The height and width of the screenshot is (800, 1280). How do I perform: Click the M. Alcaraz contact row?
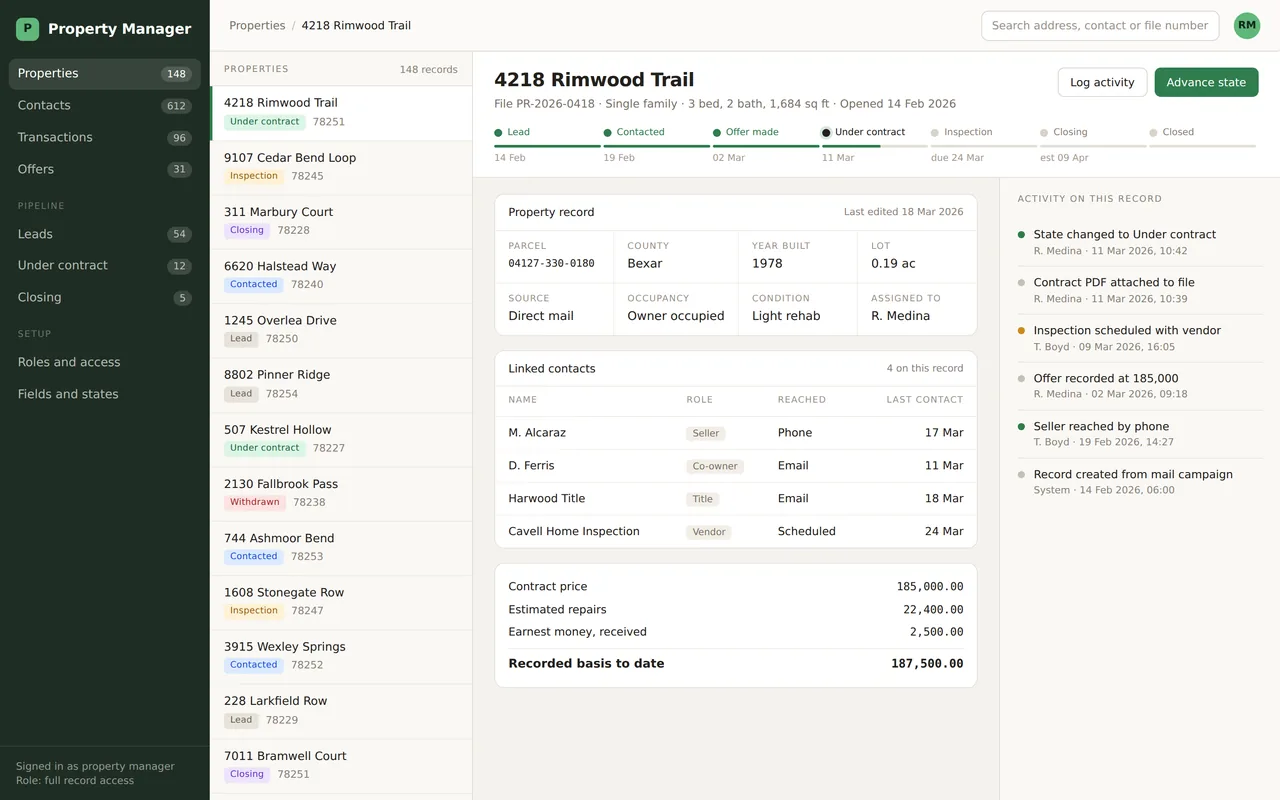pyautogui.click(x=735, y=433)
